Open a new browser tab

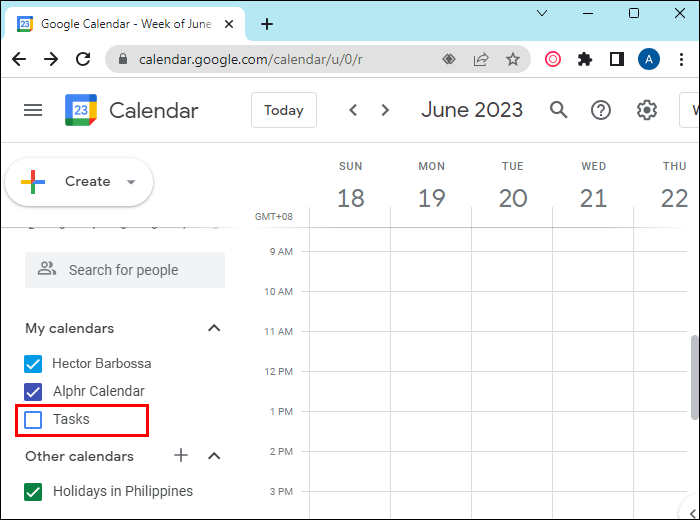(267, 24)
